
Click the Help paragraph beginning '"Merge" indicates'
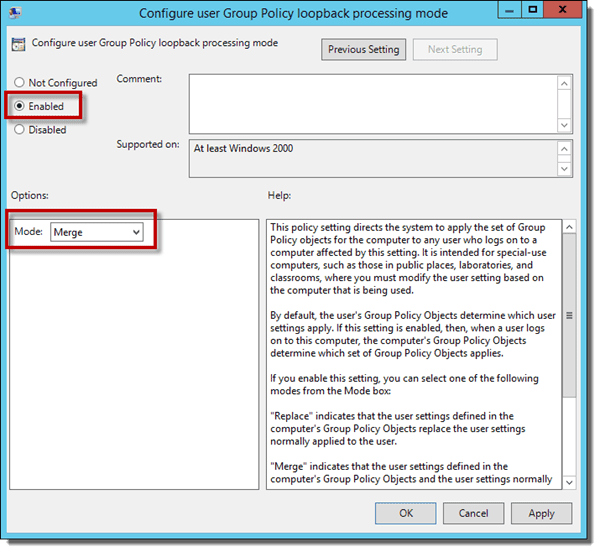tap(411, 473)
